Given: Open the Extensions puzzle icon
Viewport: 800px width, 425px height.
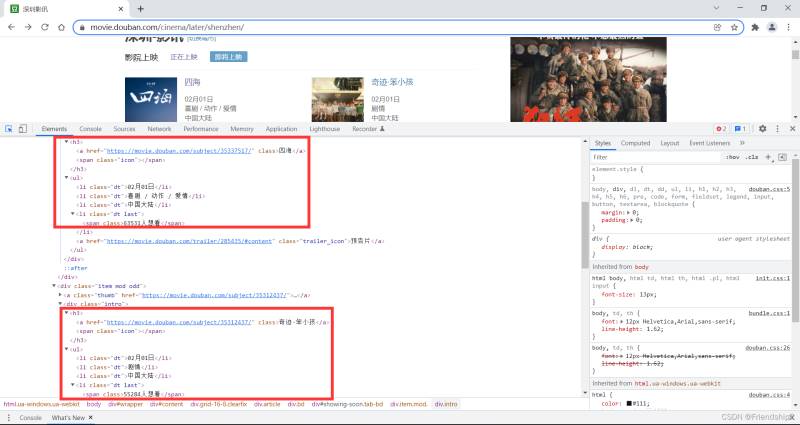Looking at the screenshot, I should click(755, 28).
